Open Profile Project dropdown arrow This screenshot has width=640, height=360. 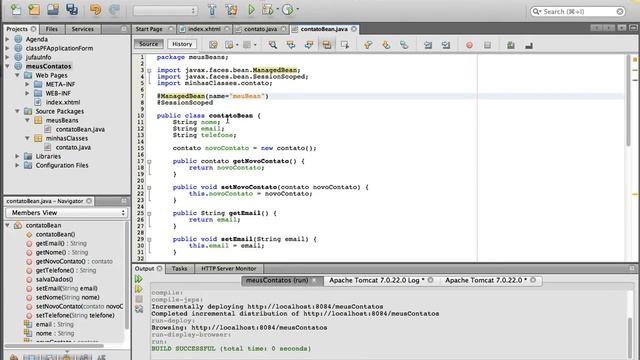tap(298, 9)
